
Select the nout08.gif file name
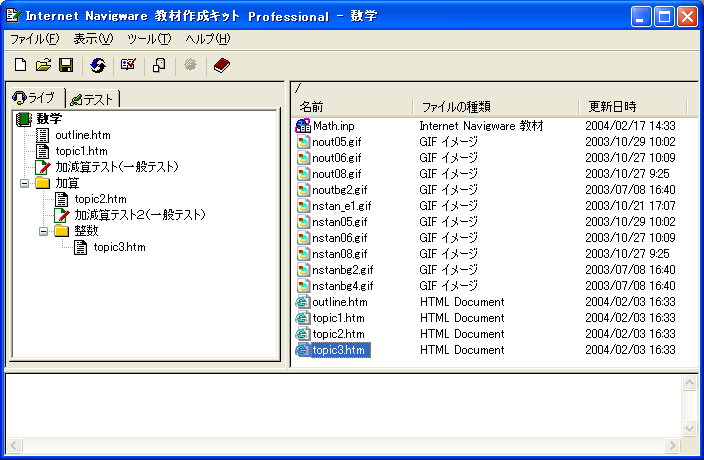coord(337,174)
